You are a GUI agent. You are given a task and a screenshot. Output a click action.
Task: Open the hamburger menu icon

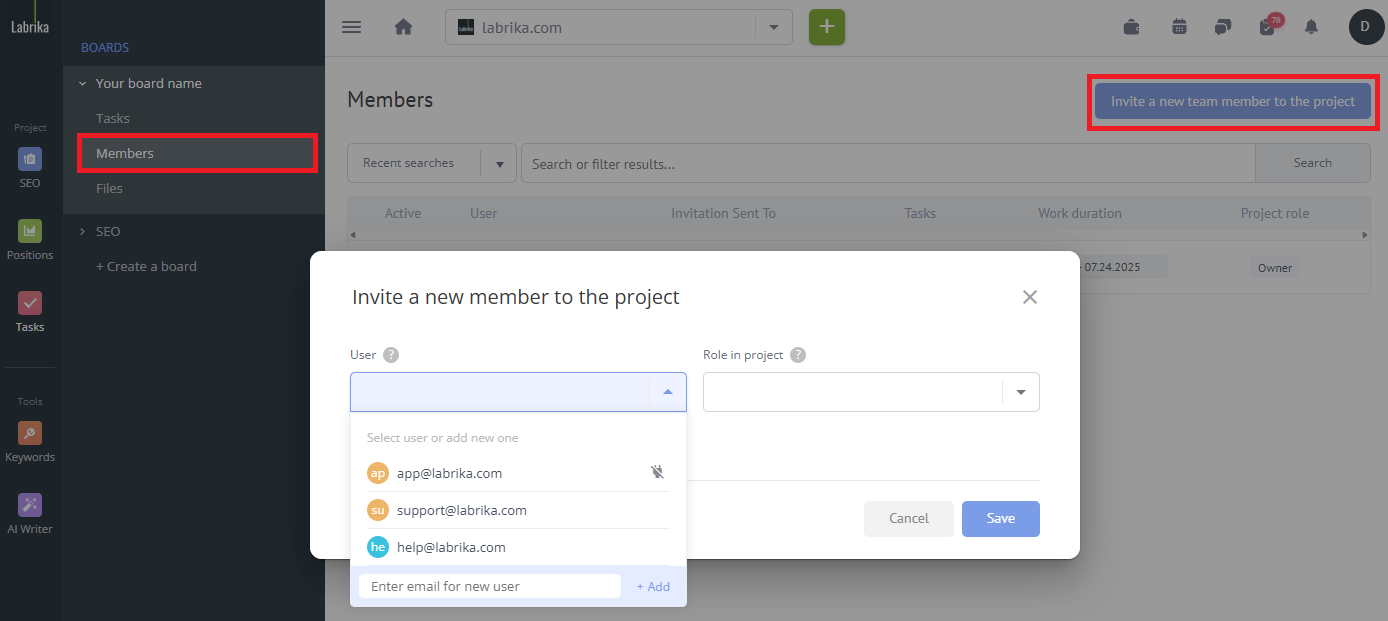point(351,27)
